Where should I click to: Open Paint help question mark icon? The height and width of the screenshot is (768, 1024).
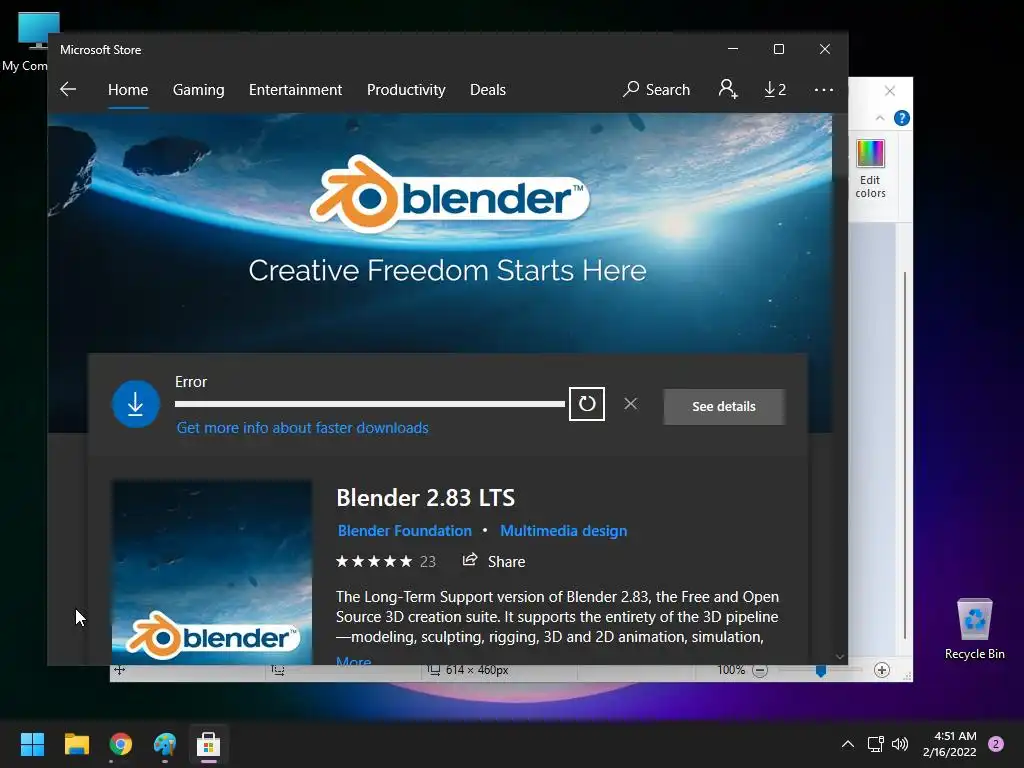(902, 118)
